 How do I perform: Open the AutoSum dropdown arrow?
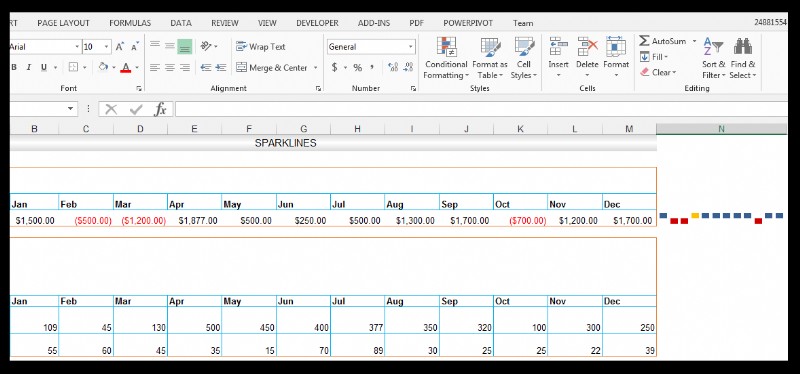tap(694, 41)
